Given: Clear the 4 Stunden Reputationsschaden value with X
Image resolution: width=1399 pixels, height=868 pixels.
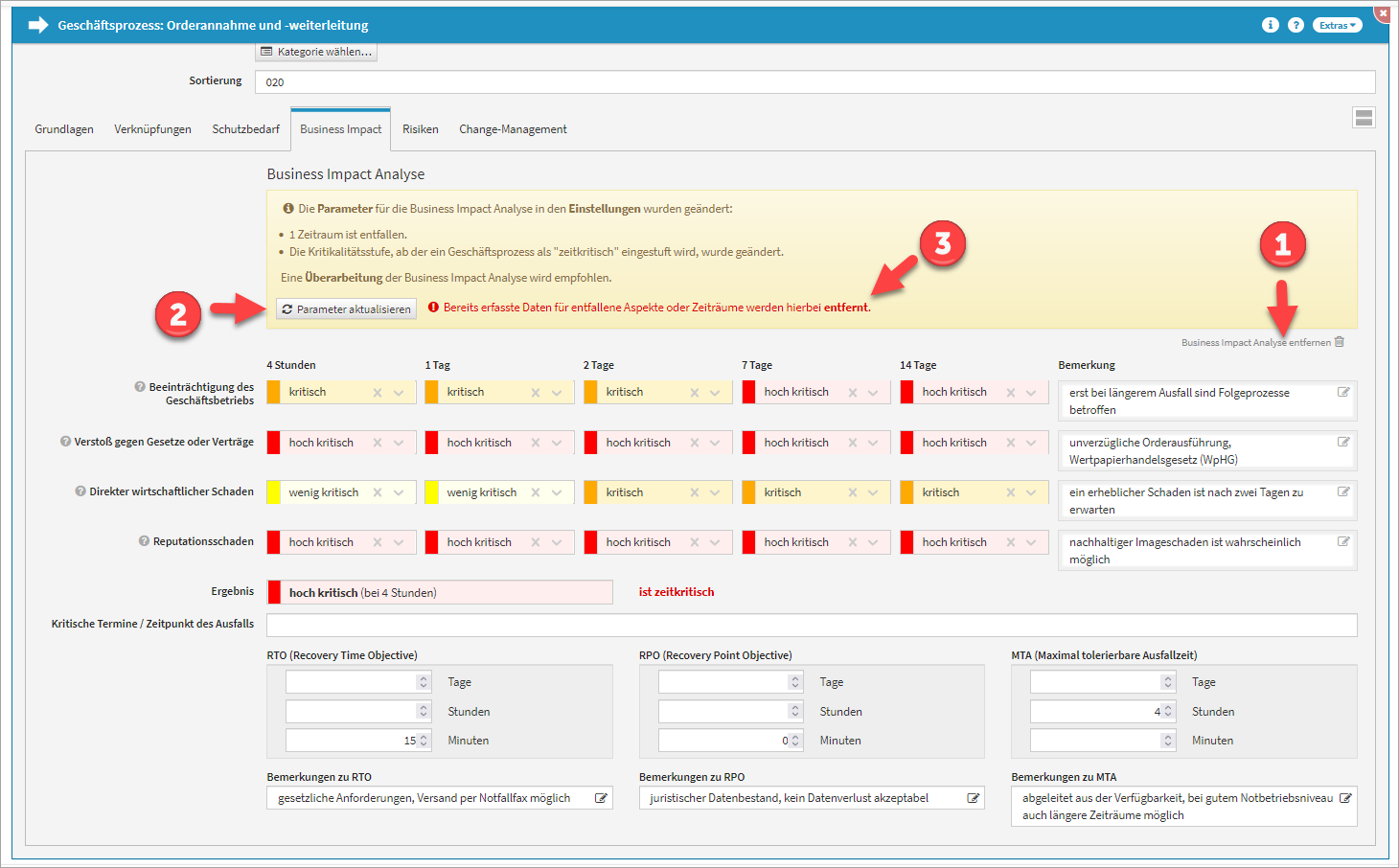Looking at the screenshot, I should 378,542.
